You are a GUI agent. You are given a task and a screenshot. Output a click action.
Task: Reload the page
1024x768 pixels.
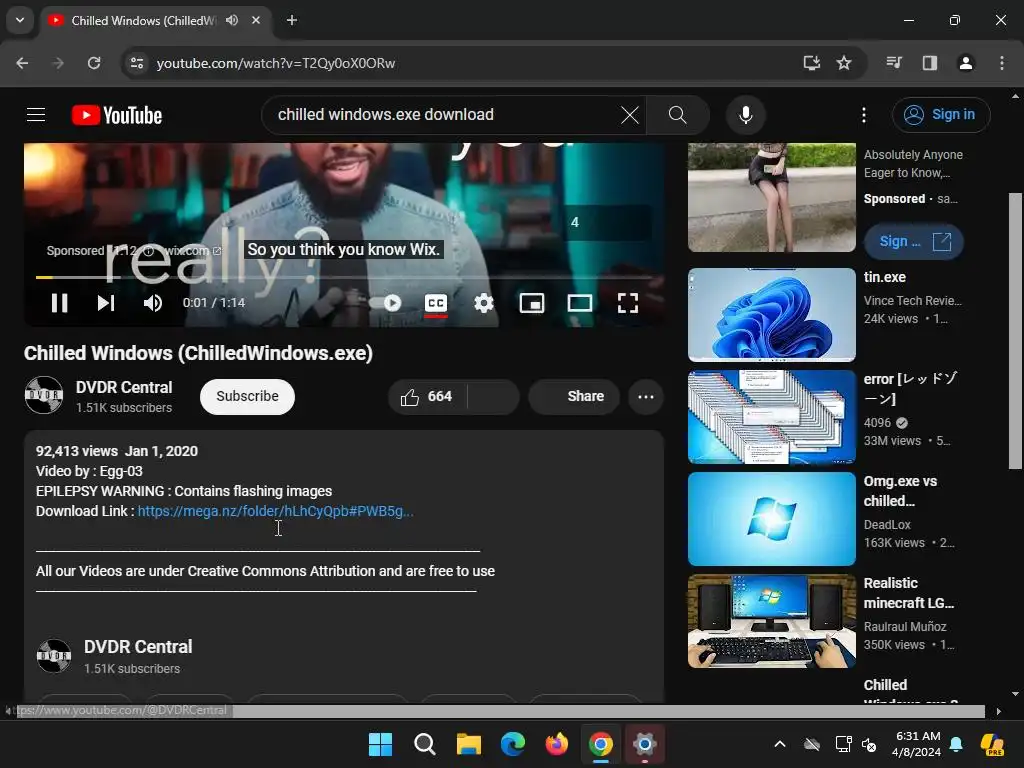click(x=94, y=63)
